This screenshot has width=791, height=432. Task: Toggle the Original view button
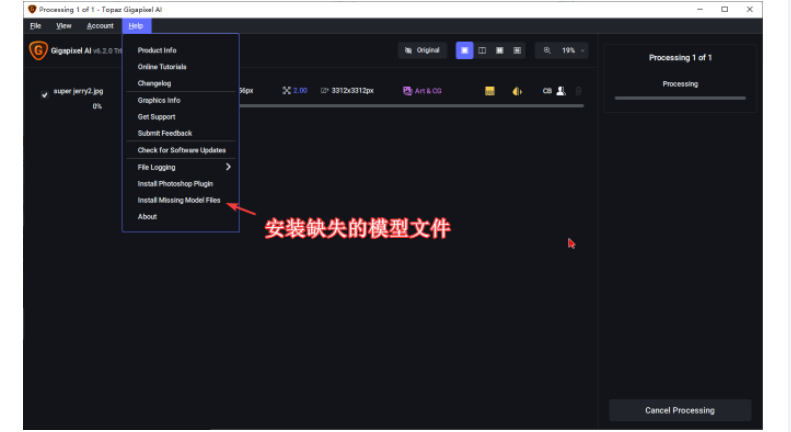pyautogui.click(x=422, y=50)
